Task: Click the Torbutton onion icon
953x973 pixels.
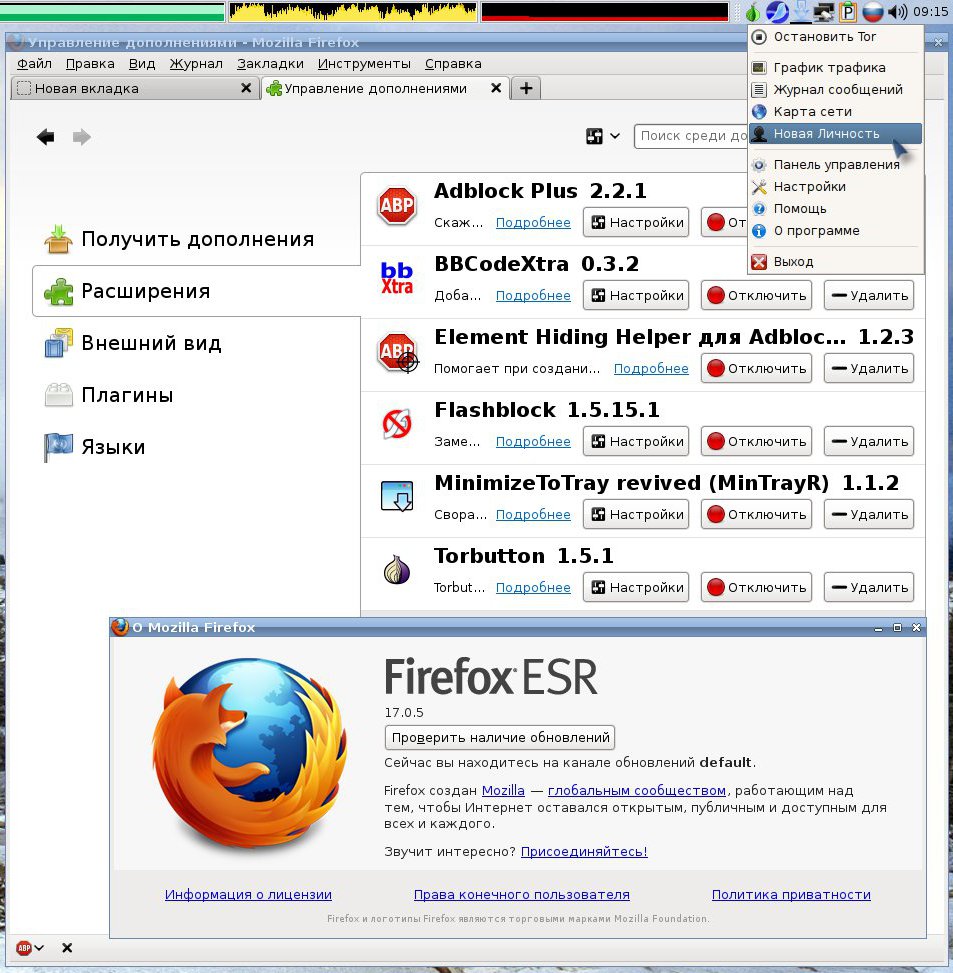Action: [396, 570]
